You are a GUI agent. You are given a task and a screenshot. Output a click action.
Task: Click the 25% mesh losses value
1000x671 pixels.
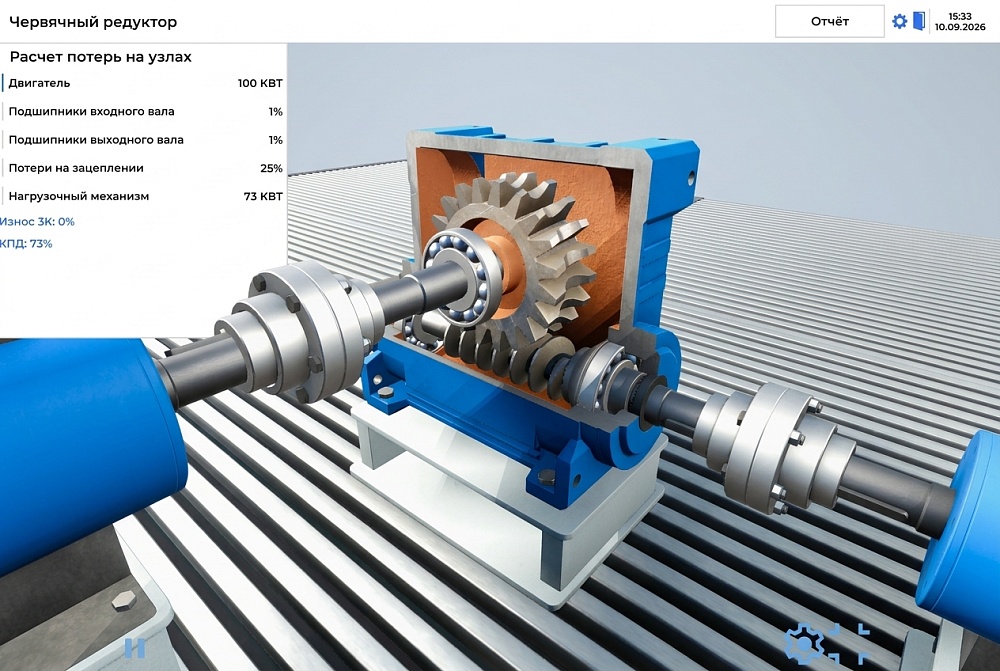[271, 168]
